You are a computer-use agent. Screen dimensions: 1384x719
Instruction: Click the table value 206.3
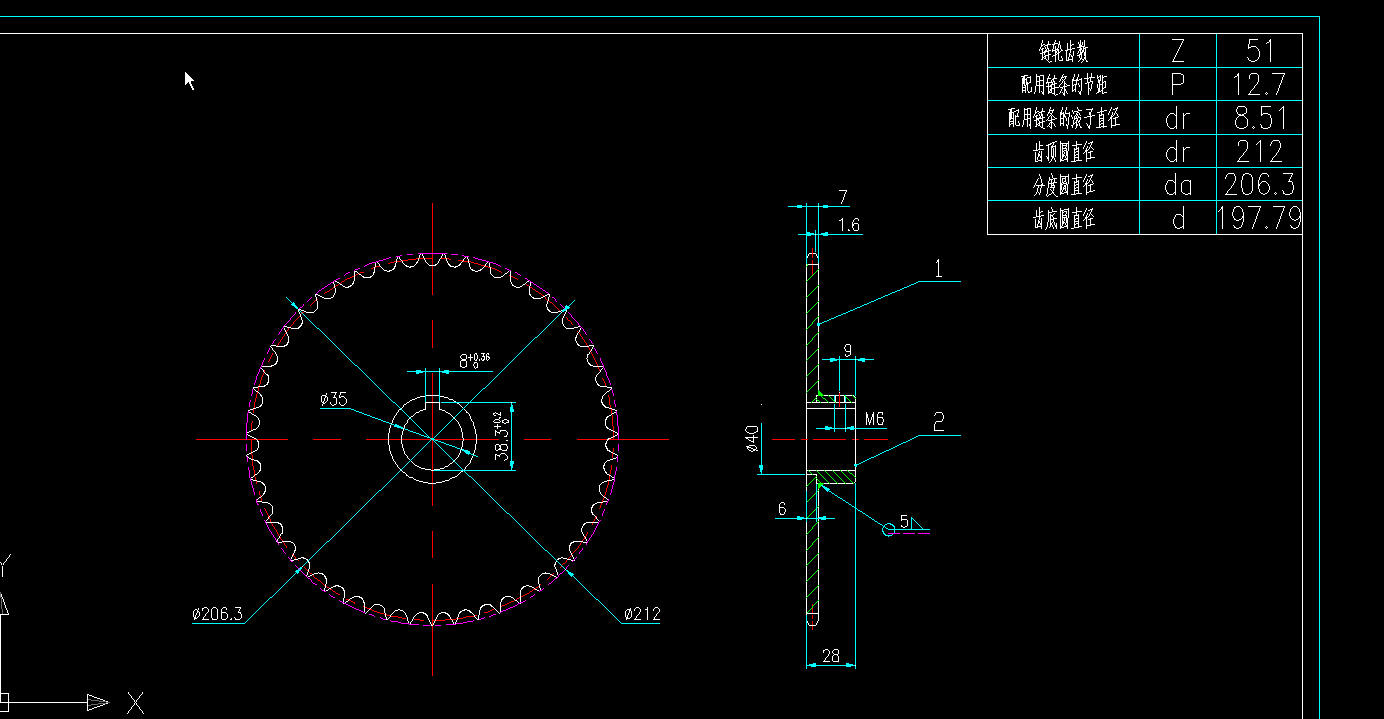pos(1259,185)
